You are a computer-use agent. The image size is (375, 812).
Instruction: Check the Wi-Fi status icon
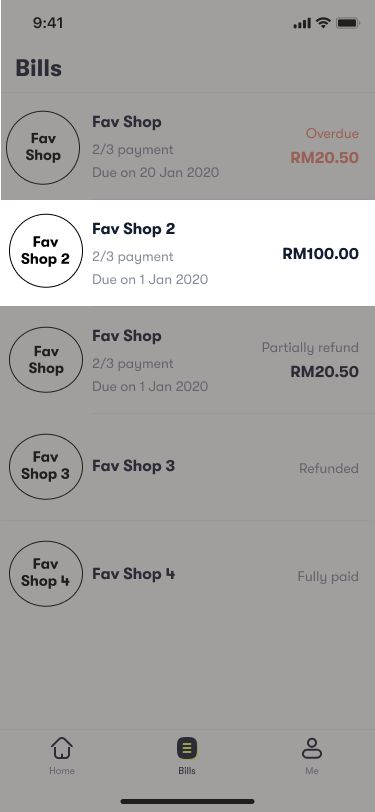coord(323,23)
